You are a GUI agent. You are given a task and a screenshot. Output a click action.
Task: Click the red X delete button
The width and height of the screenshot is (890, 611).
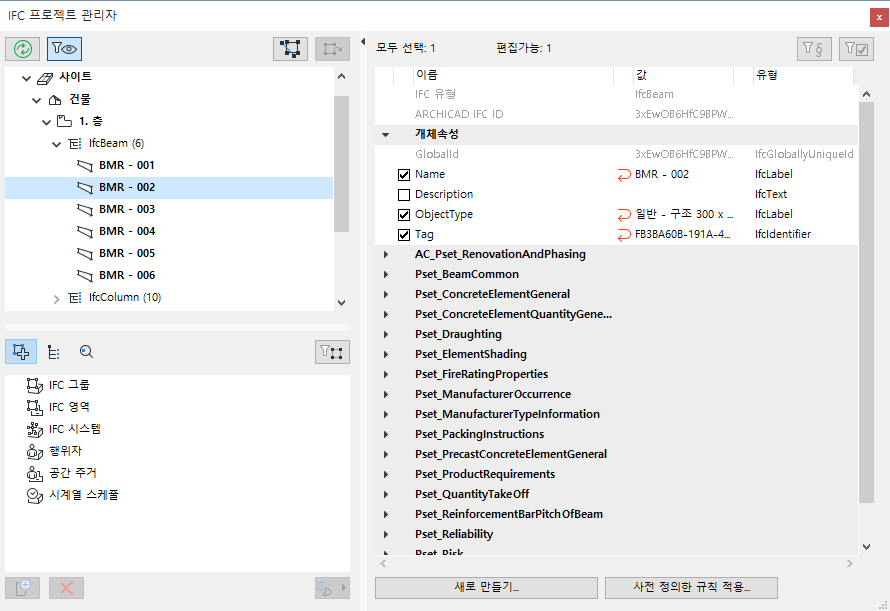[66, 588]
